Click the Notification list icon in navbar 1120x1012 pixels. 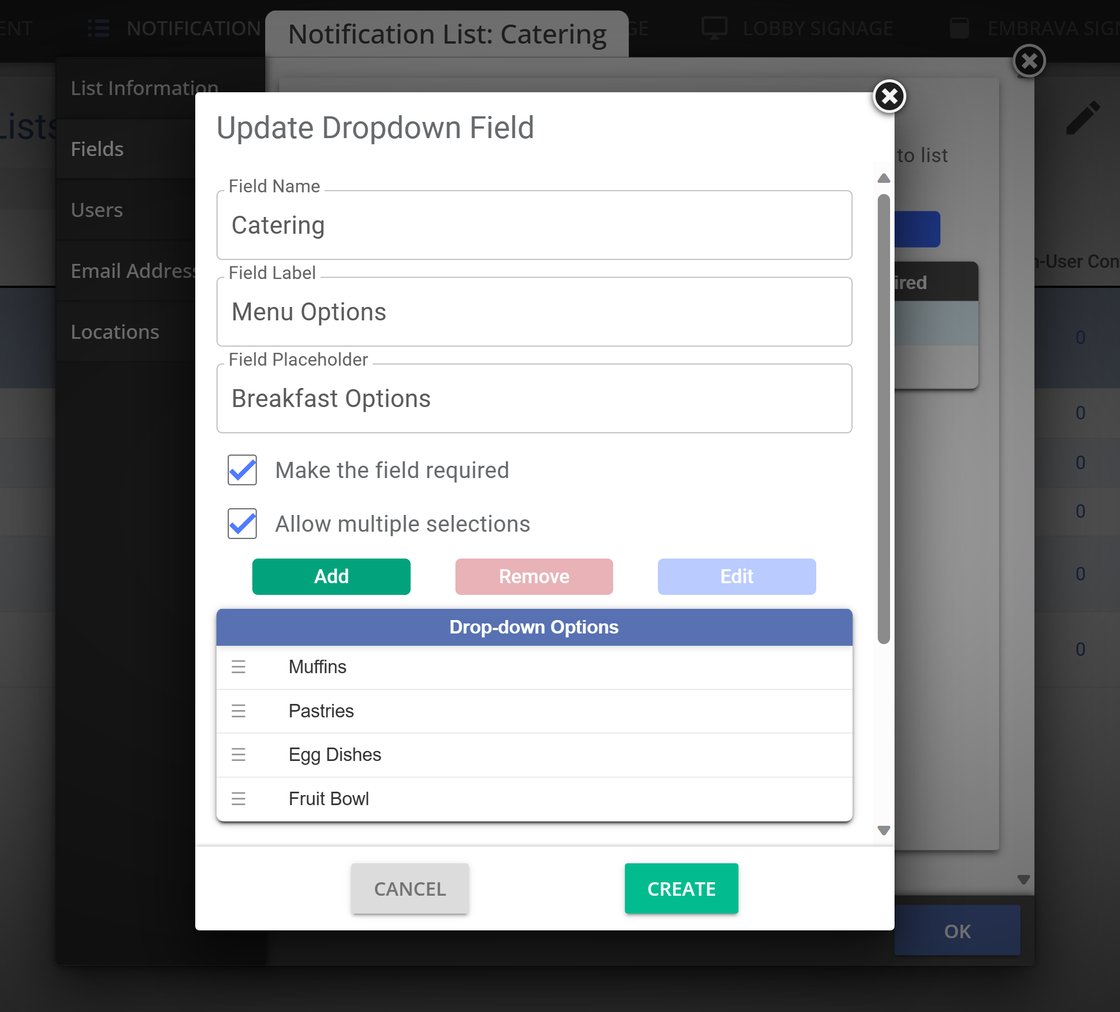point(98,28)
